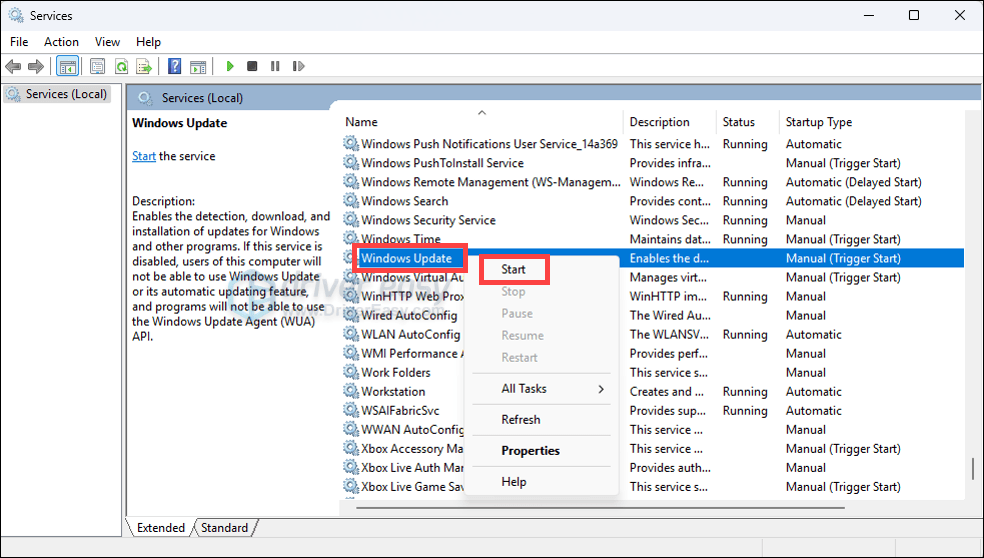Sort services by the Name column header
The height and width of the screenshot is (558, 984).
tap(362, 122)
